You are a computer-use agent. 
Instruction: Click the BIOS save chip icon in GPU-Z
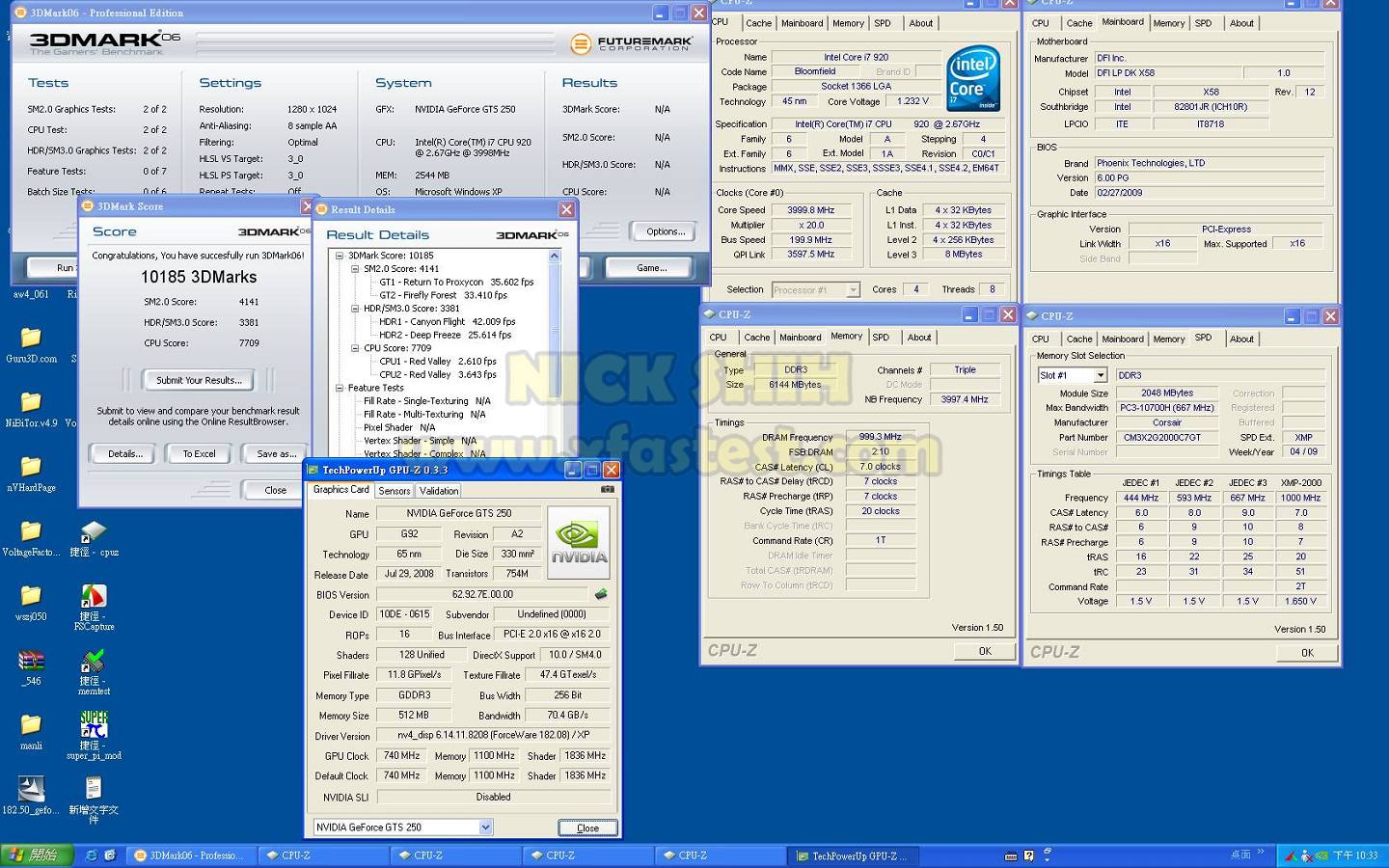(x=601, y=594)
